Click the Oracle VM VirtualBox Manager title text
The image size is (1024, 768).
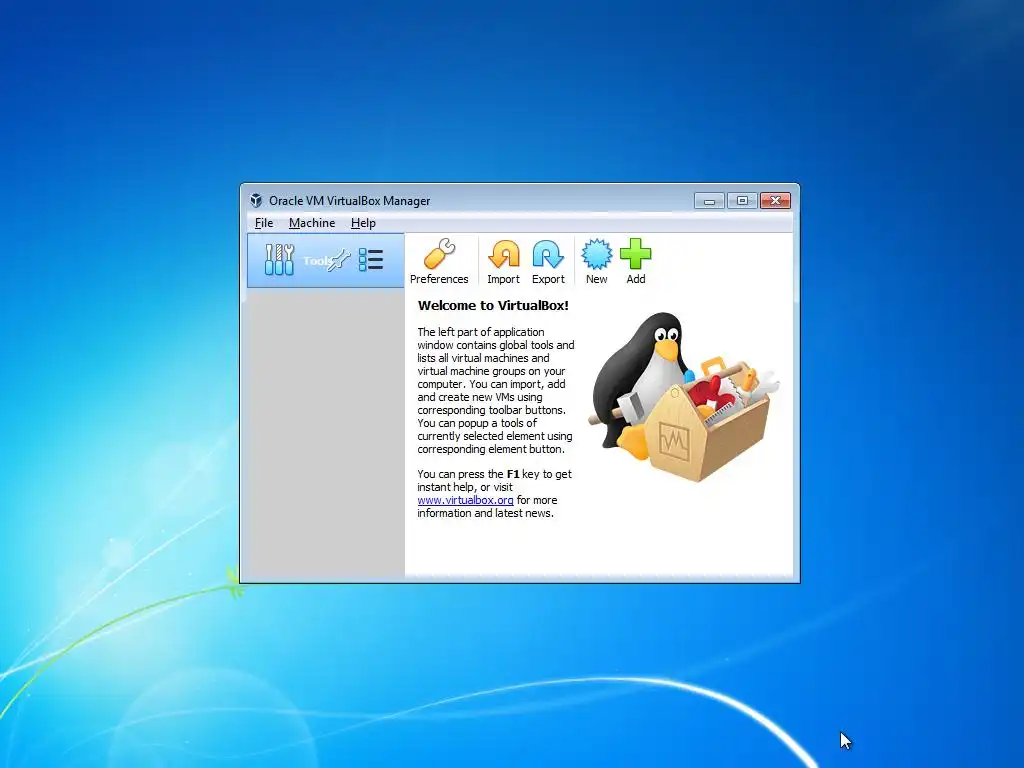click(349, 200)
